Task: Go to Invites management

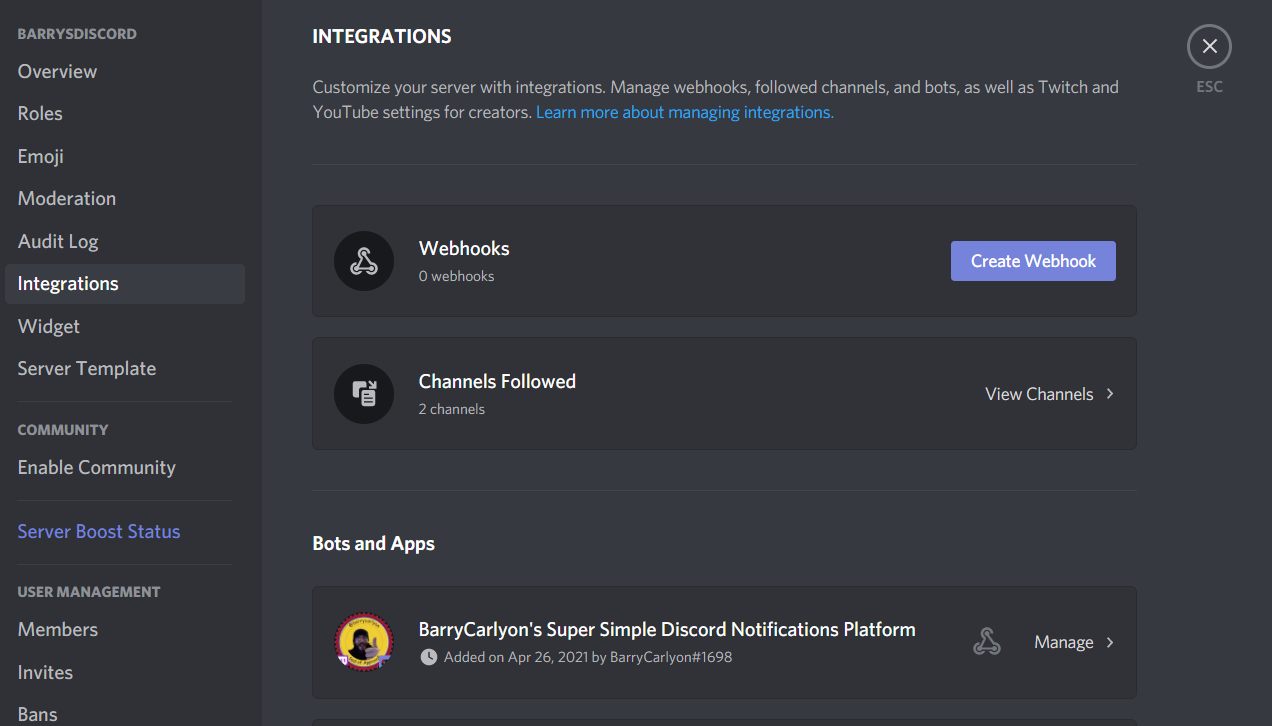Action: click(x=125, y=672)
